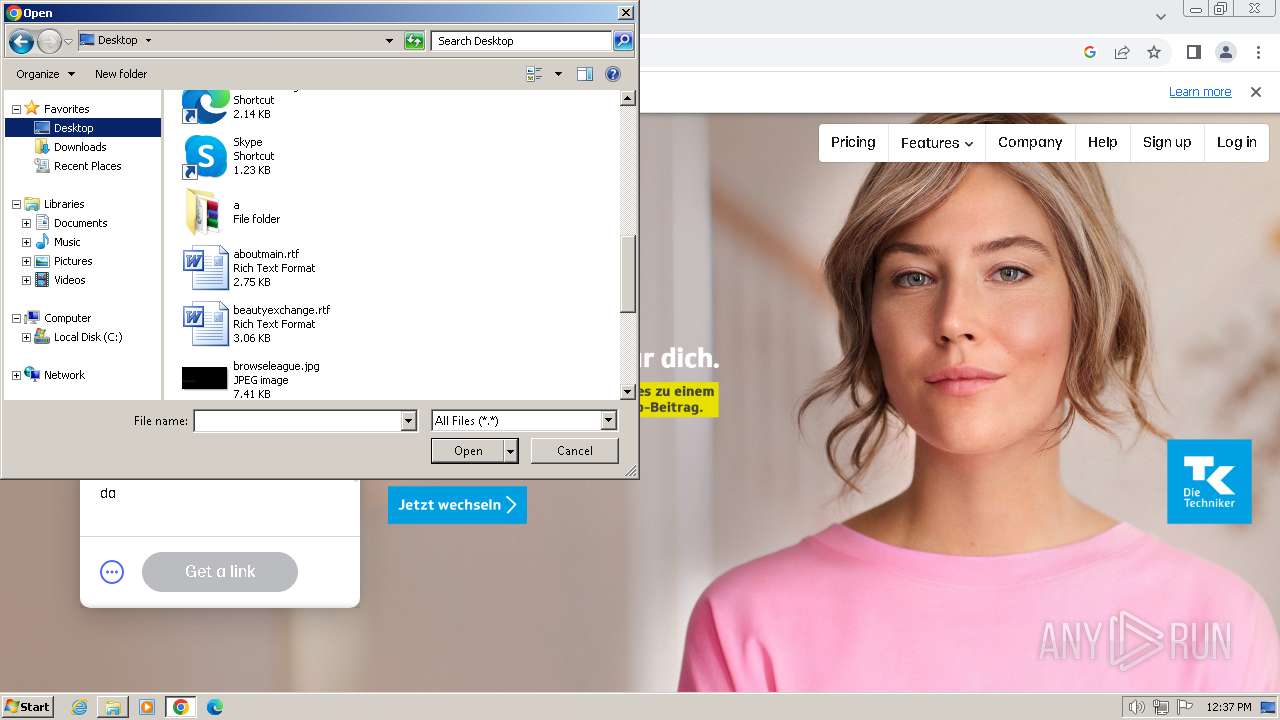Select Downloads under Favorites
The width and height of the screenshot is (1280, 720).
pyautogui.click(x=80, y=147)
